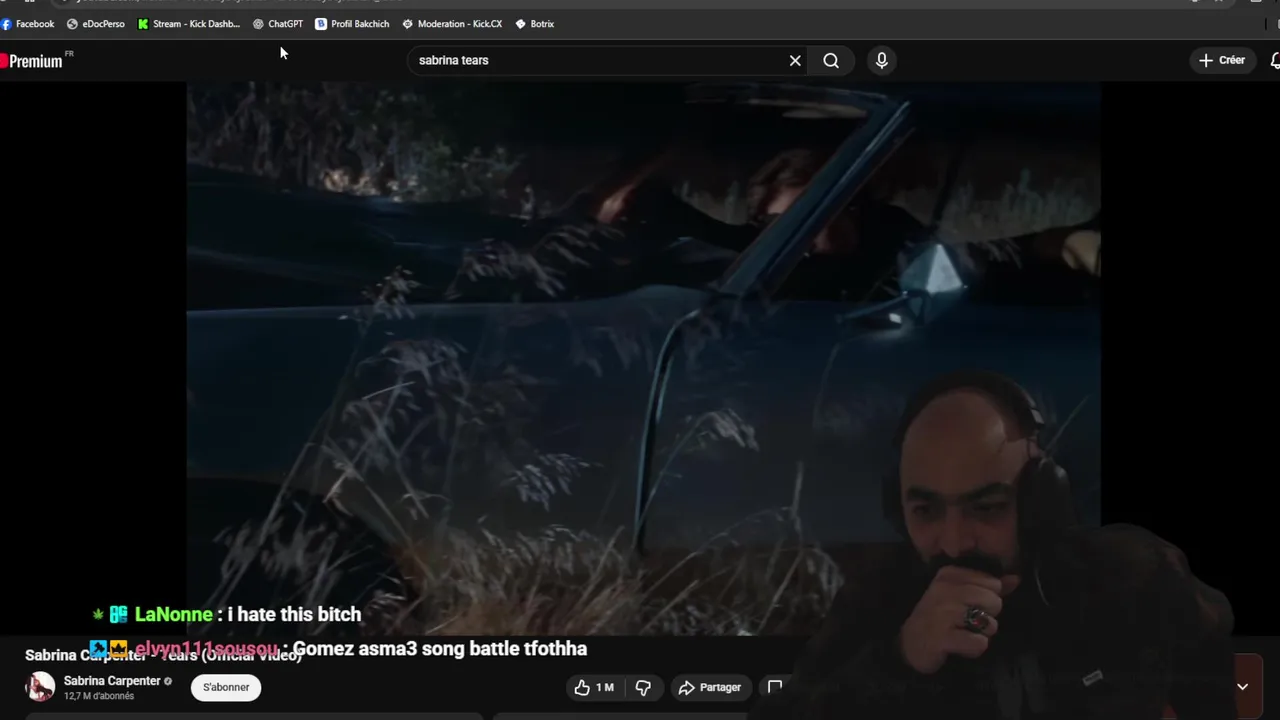Viewport: 1280px width, 720px height.
Task: Open the Créer menu
Action: (1222, 60)
